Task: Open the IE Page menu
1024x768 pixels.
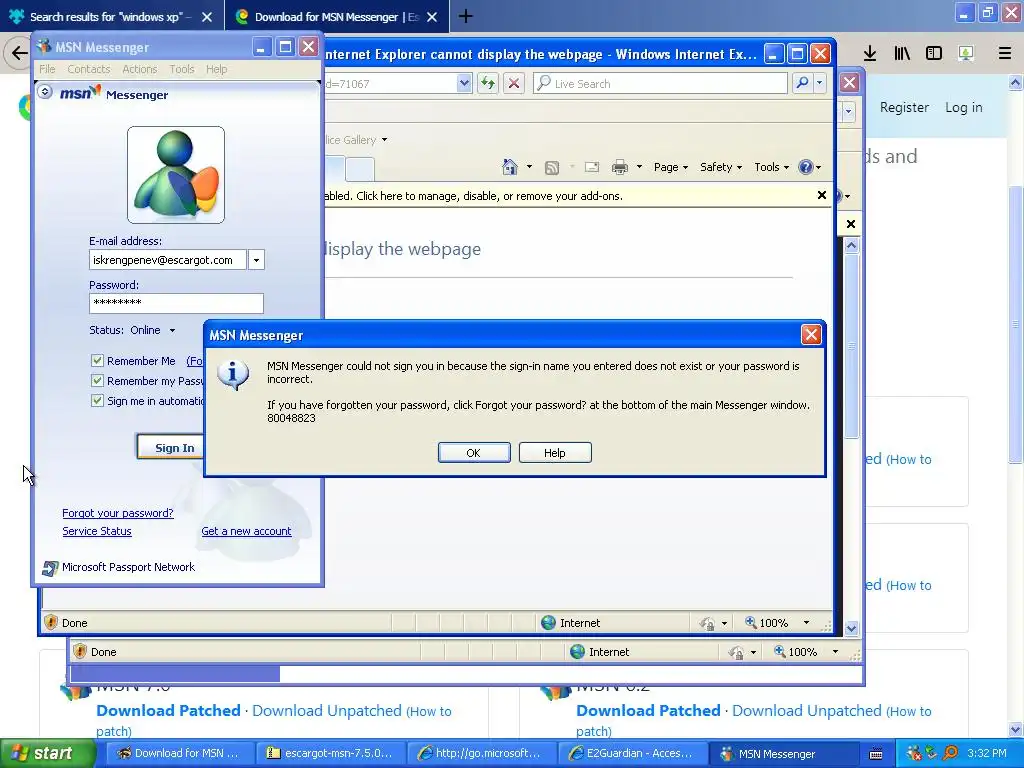Action: 671,167
